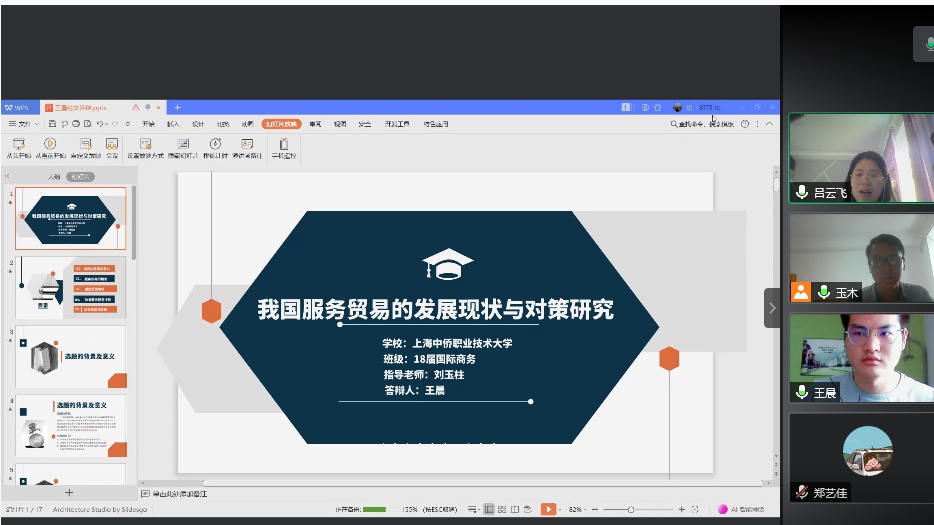Select the 大纲 (Outline) panel tab
Screen dimensions: 934x525
54,177
